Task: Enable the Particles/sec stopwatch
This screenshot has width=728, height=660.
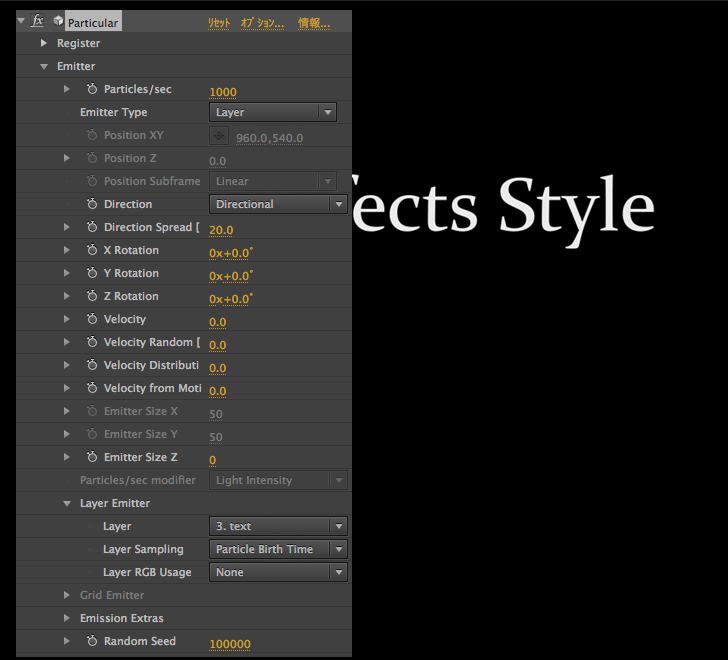Action: pyautogui.click(x=92, y=90)
